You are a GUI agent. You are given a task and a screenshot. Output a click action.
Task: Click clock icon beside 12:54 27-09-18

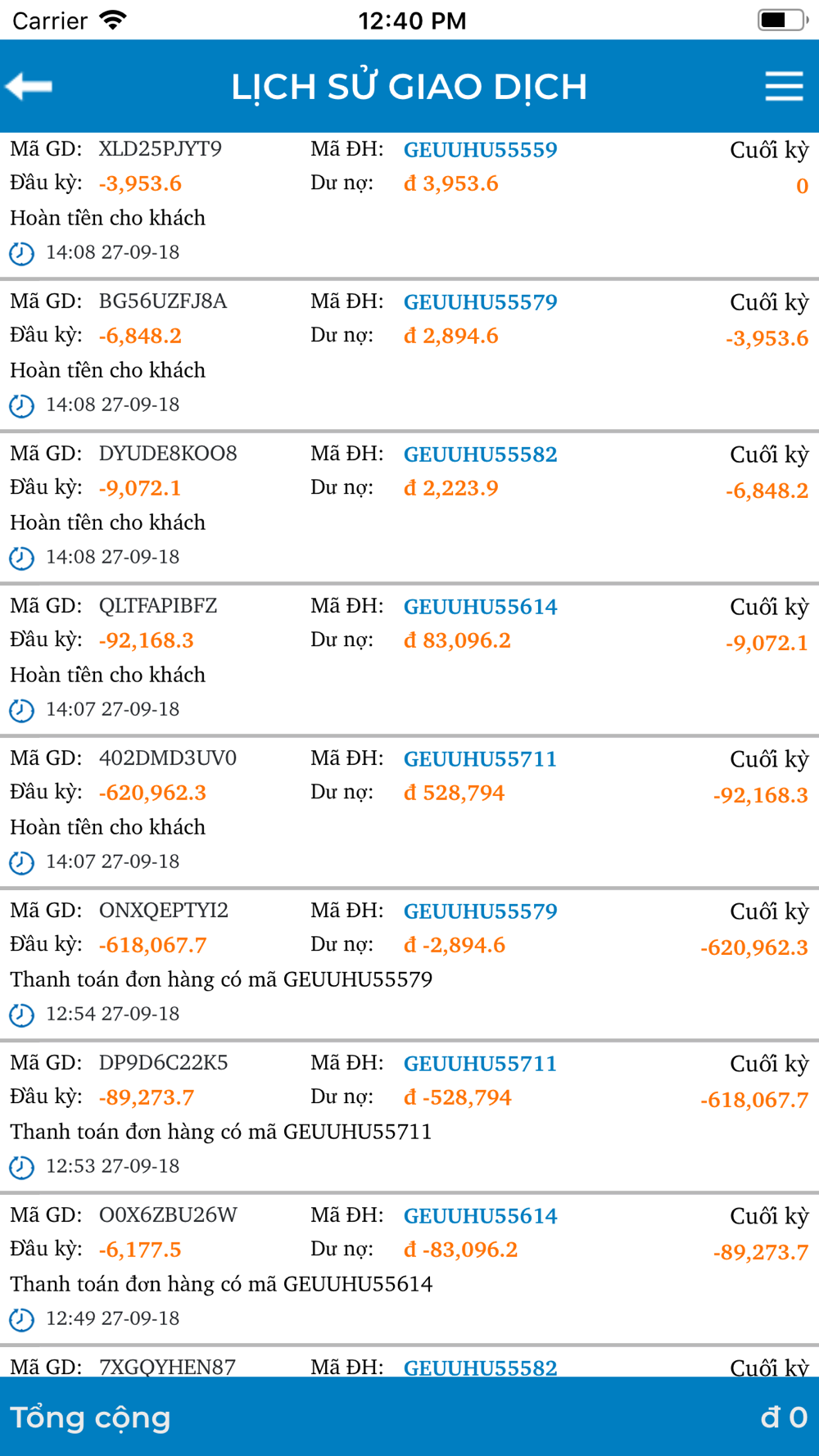[x=21, y=1015]
